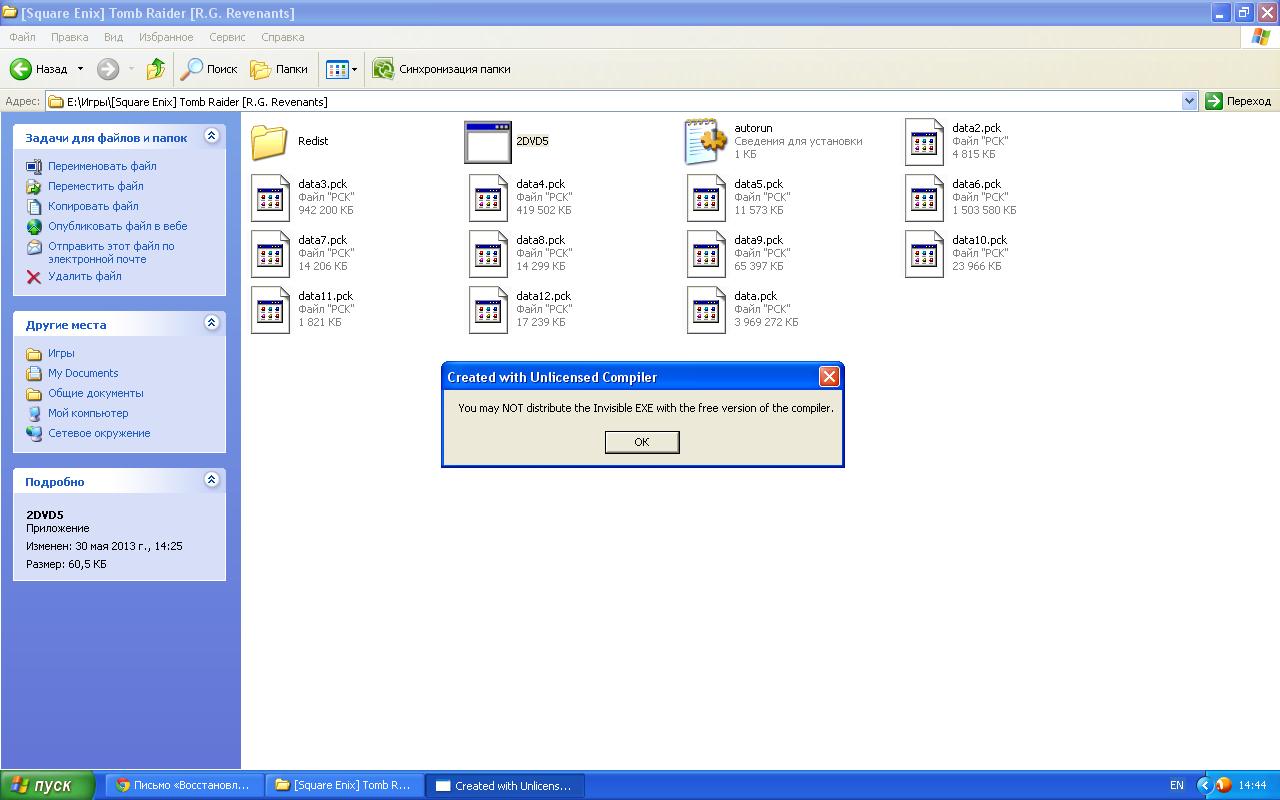Viewport: 1280px width, 800px height.
Task: Select the 2DVD5 application icon
Action: (488, 142)
